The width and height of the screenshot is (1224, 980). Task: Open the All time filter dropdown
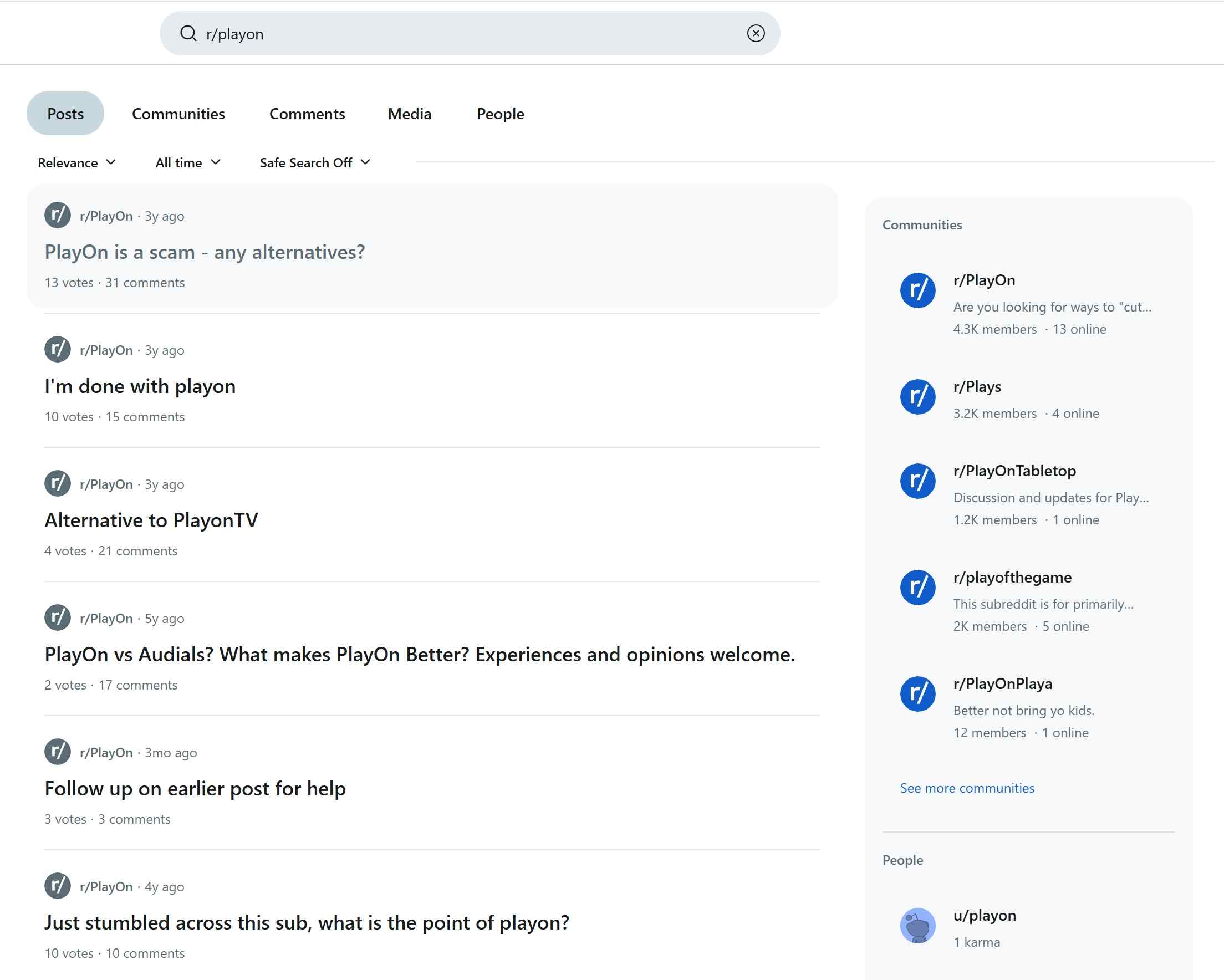tap(188, 162)
